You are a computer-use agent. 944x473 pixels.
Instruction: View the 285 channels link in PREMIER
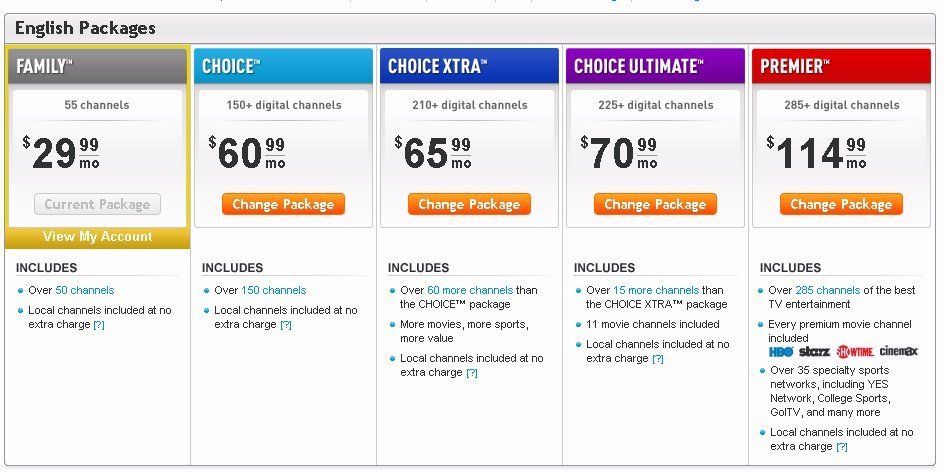point(828,290)
